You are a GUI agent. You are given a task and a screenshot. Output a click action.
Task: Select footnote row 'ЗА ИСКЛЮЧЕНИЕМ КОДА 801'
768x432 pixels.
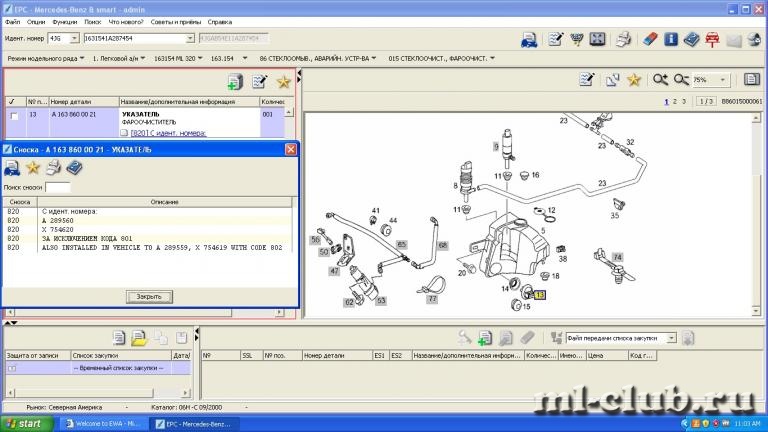(x=149, y=239)
